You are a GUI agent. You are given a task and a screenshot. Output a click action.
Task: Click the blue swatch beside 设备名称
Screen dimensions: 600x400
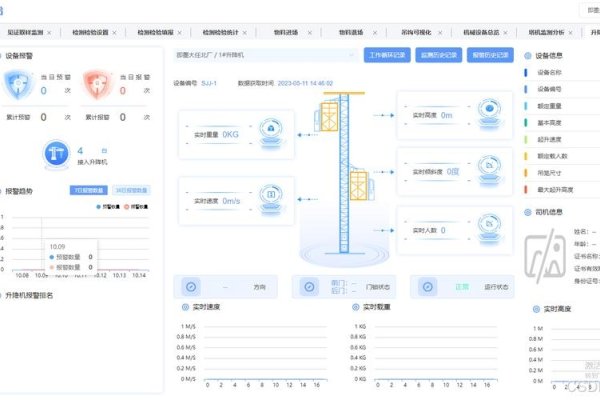526,72
